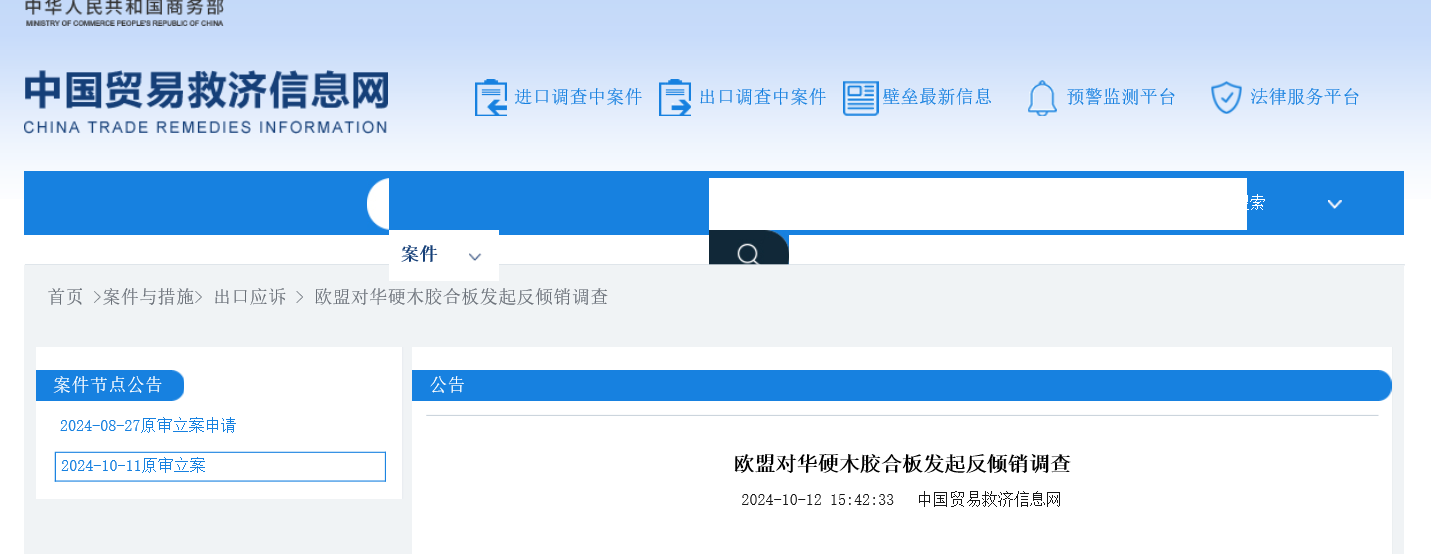Click the barrier news newspaper icon
The height and width of the screenshot is (554, 1431).
click(x=860, y=98)
